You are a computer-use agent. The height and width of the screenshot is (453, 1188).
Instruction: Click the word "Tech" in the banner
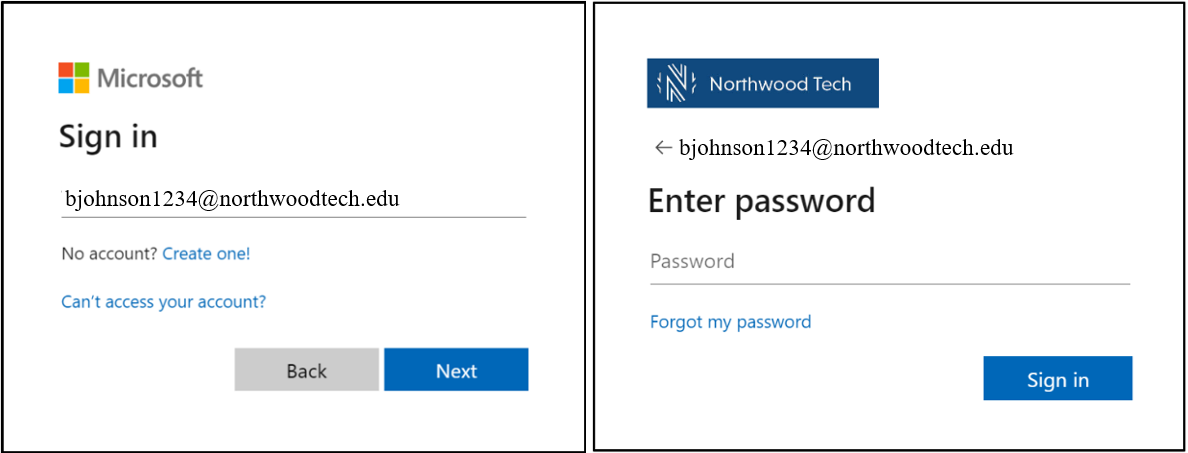832,84
